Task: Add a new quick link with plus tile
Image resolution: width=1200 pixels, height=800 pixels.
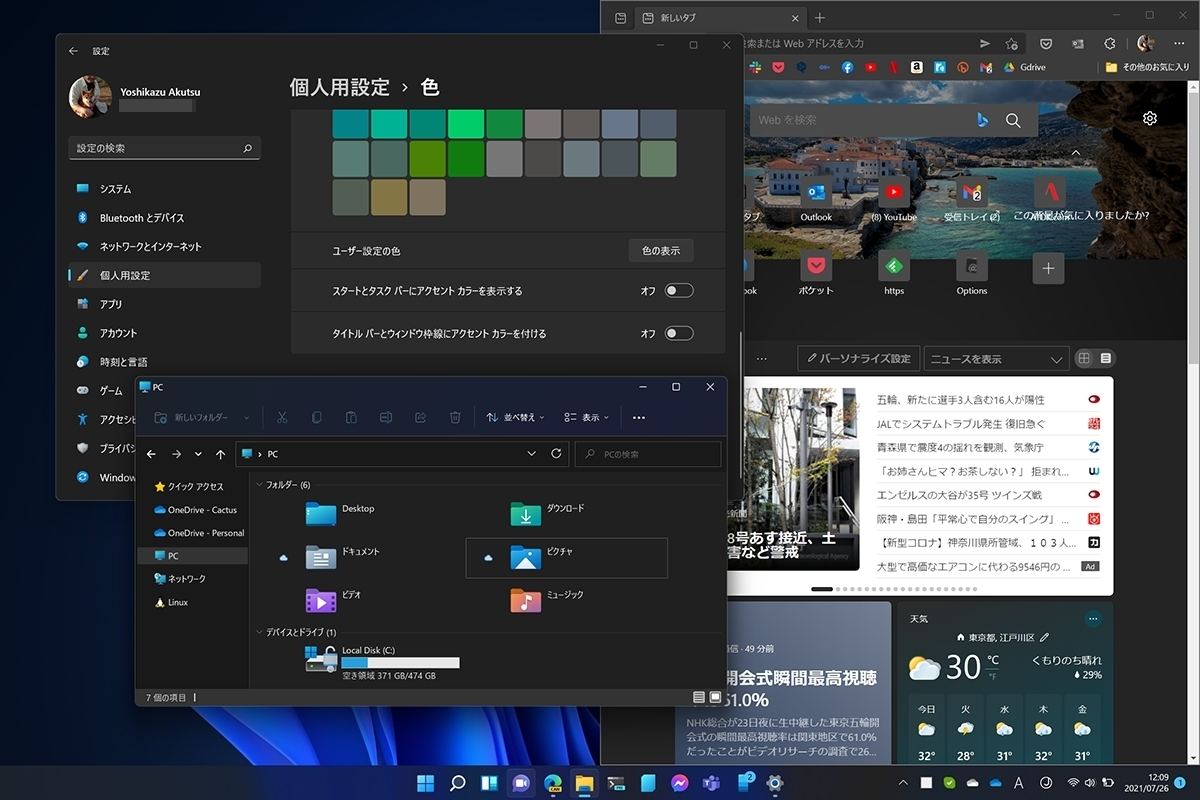Action: coord(1048,268)
